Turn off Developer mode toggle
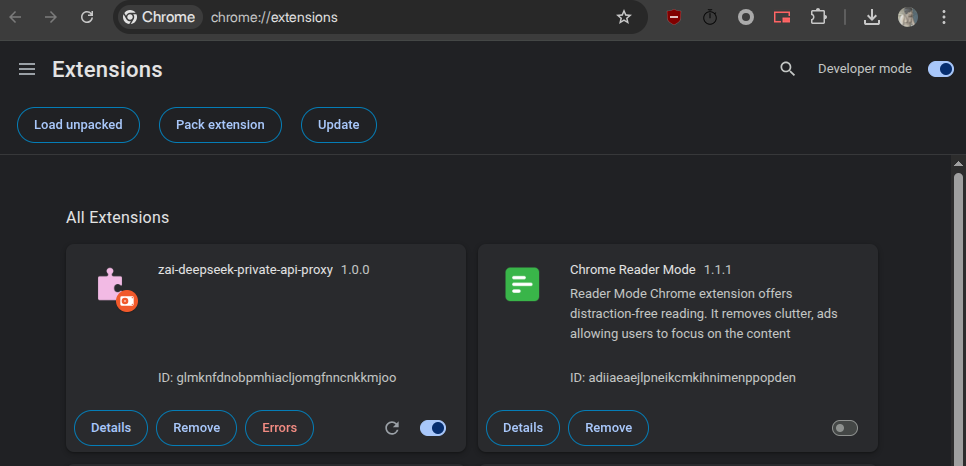Screen dimensions: 966x466 click(941, 69)
